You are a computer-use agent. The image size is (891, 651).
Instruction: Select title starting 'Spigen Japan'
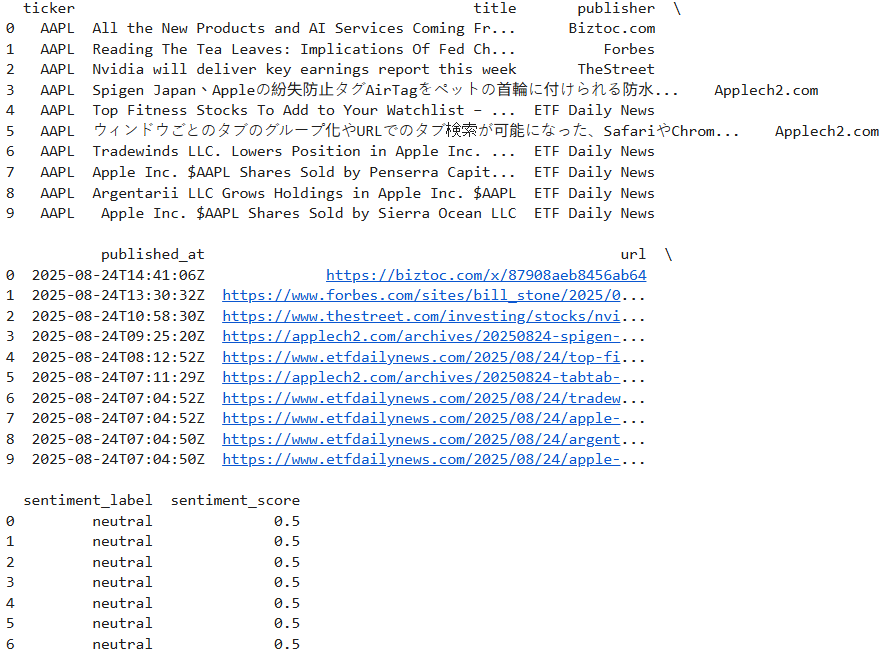(x=385, y=90)
